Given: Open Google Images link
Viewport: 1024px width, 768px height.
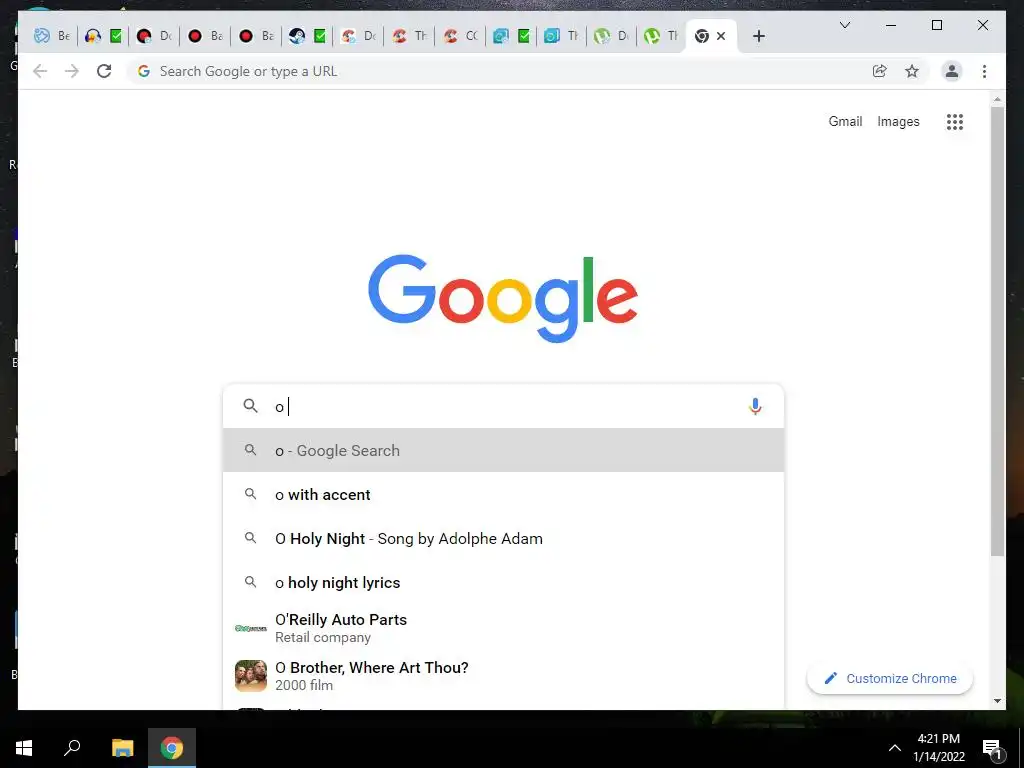Looking at the screenshot, I should tap(898, 121).
